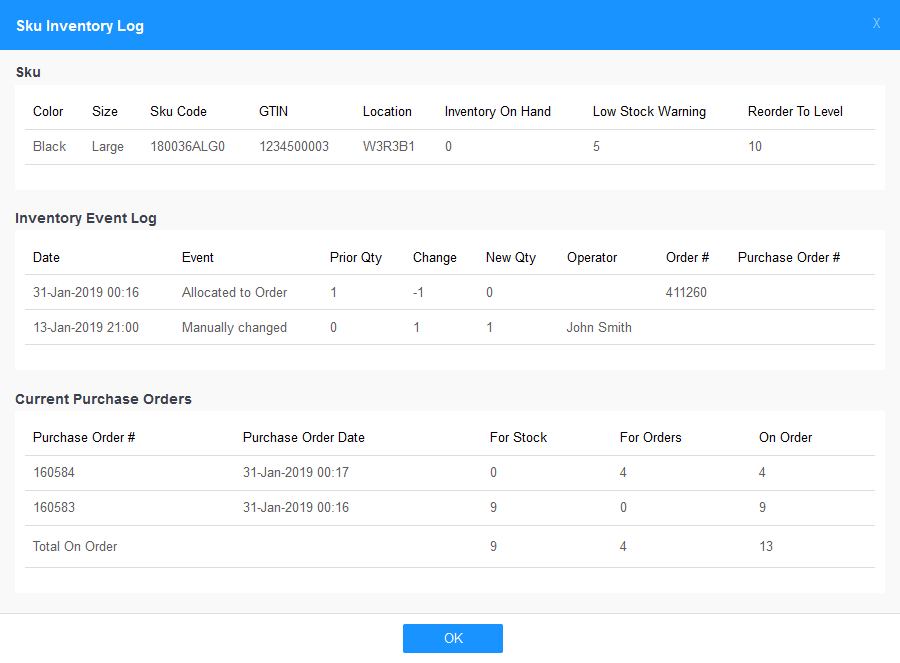Click the location W3R3B1 cell
The width and height of the screenshot is (900, 663).
point(388,147)
